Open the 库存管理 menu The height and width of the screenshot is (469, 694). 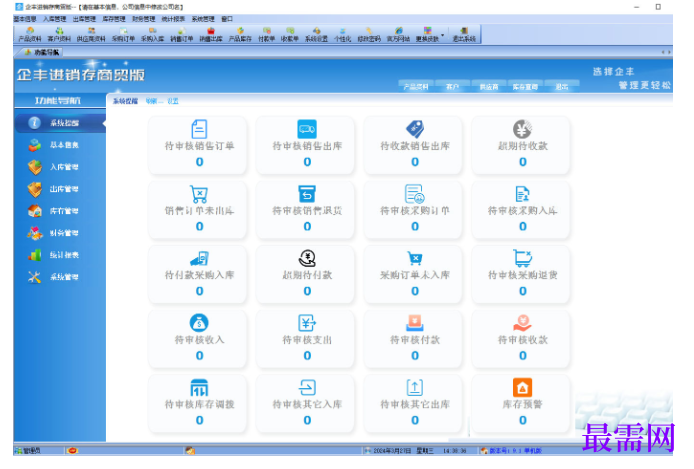(114, 19)
